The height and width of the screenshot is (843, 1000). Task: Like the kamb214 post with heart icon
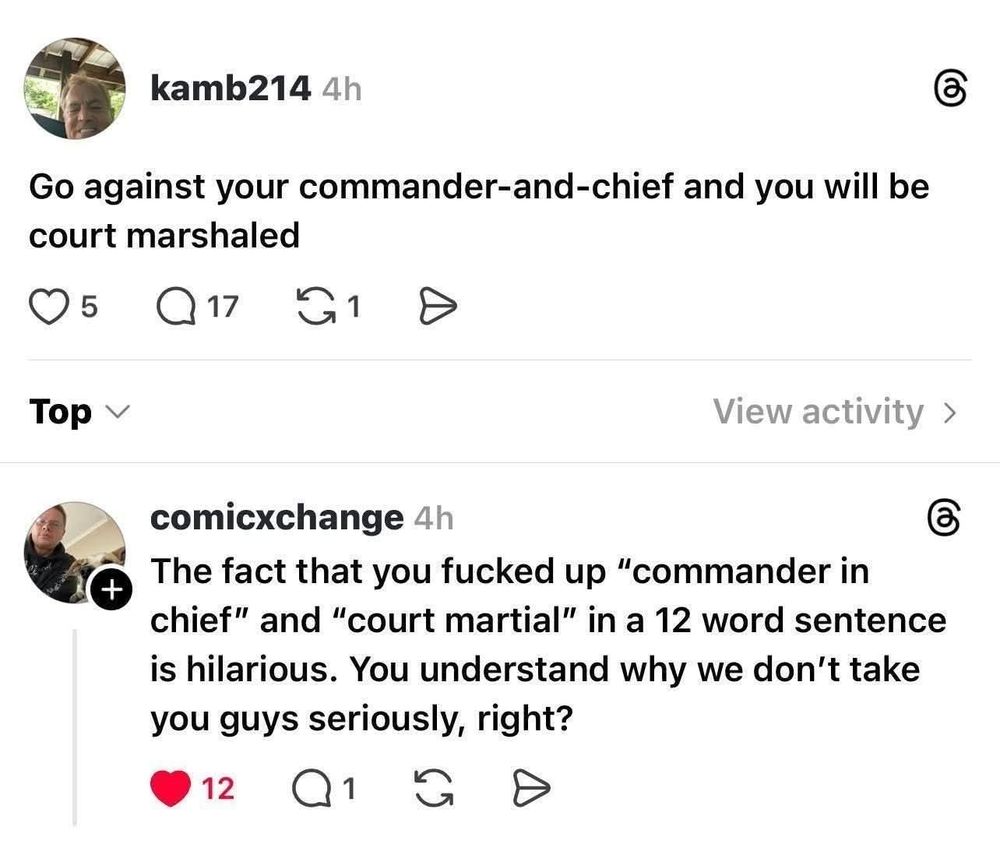click(50, 307)
